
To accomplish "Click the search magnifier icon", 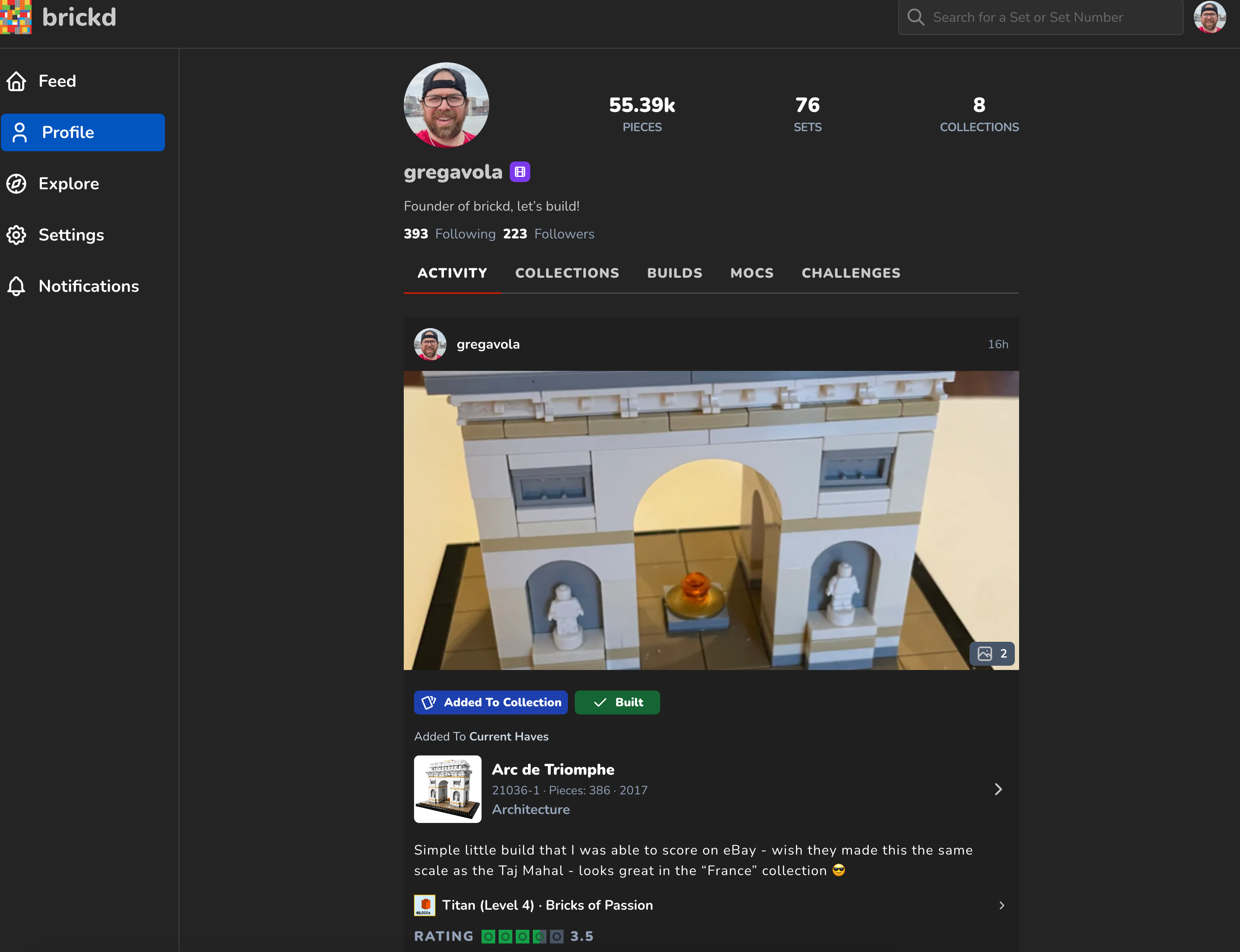I will (x=916, y=17).
